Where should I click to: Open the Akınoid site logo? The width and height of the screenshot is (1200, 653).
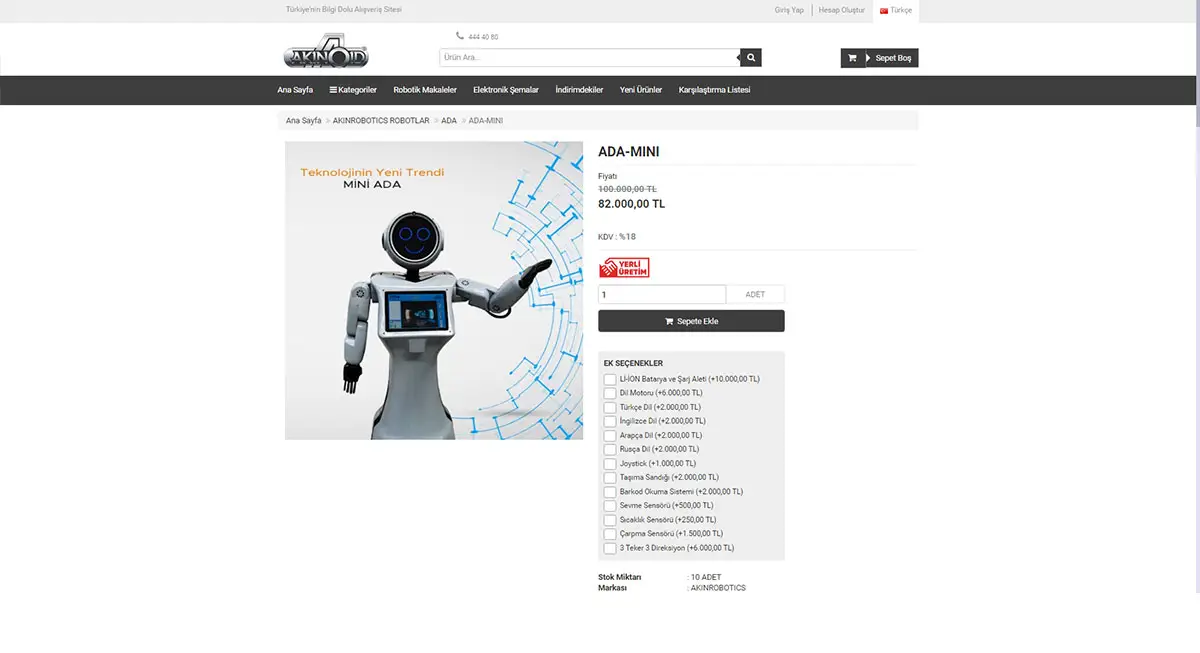coord(326,53)
